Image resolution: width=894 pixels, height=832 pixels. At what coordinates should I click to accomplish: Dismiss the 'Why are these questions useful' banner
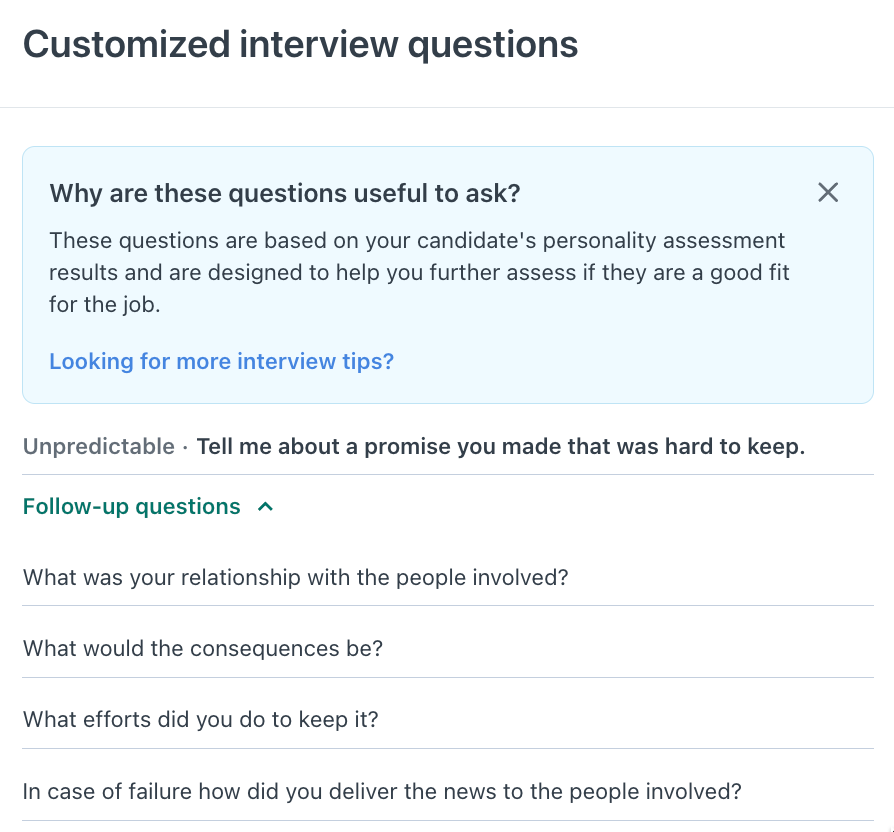pyautogui.click(x=828, y=192)
